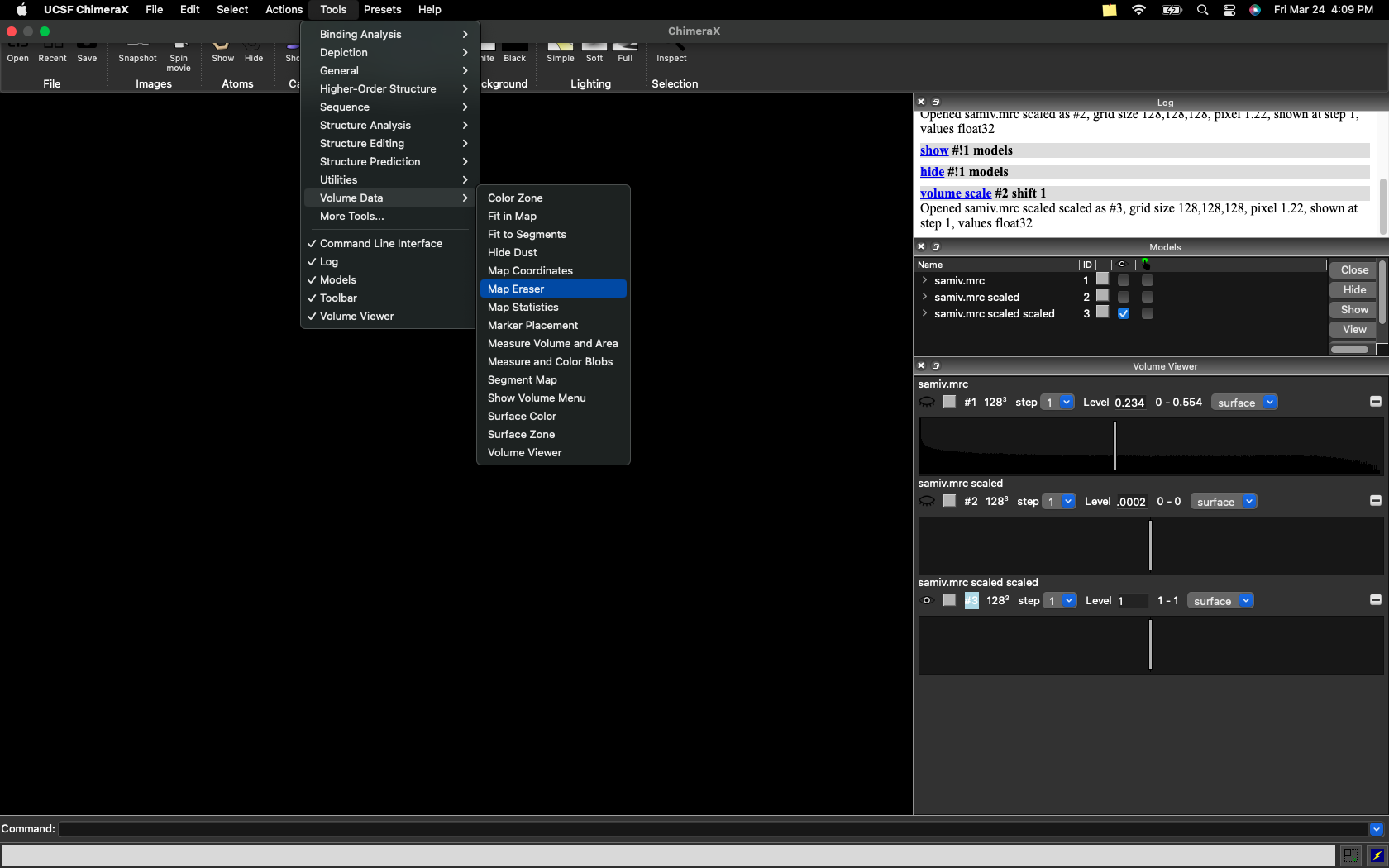Click Surface Color in the submenu
The image size is (1389, 868).
coord(553,416)
